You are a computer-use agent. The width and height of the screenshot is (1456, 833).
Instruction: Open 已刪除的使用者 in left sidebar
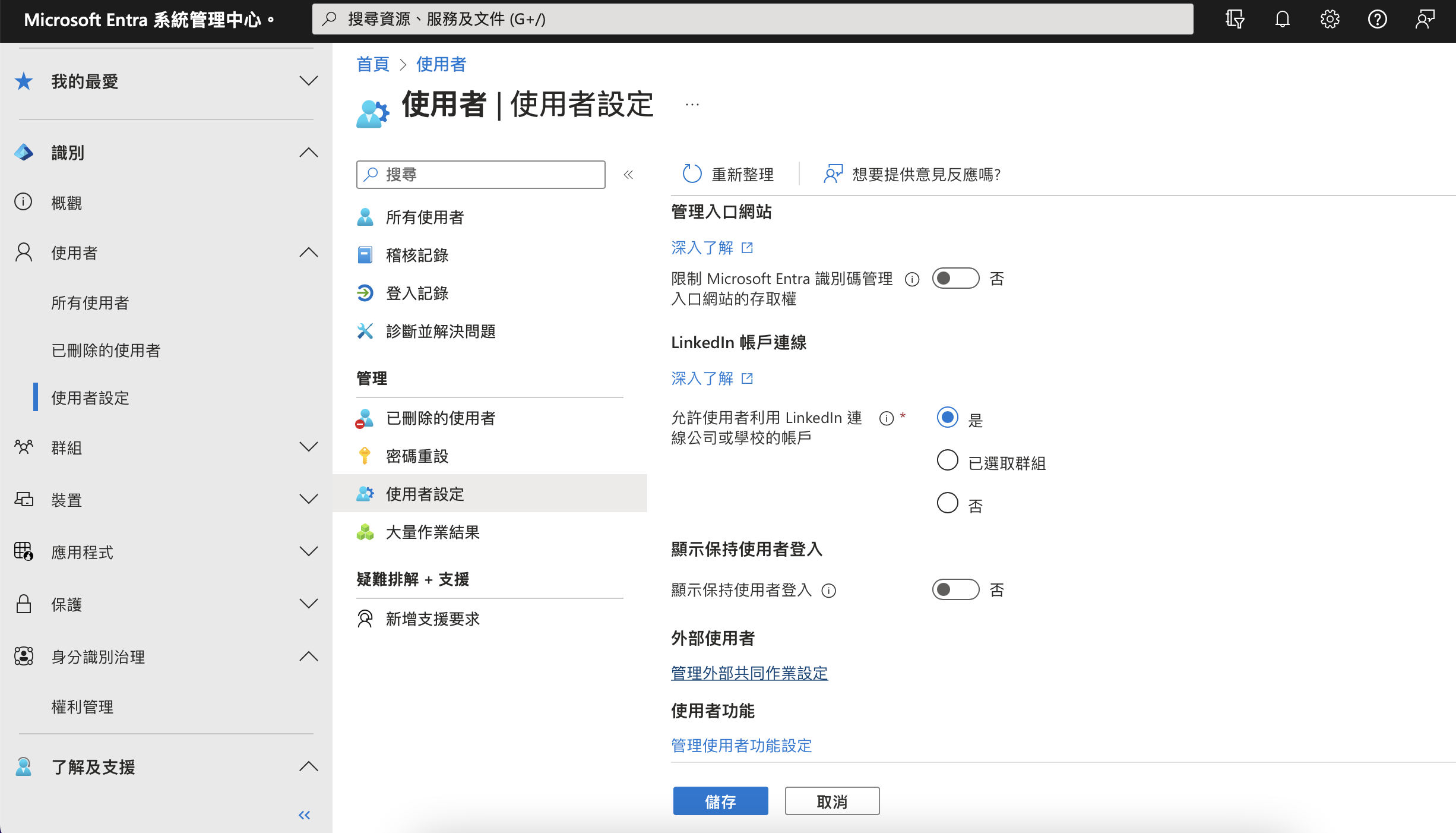point(106,351)
